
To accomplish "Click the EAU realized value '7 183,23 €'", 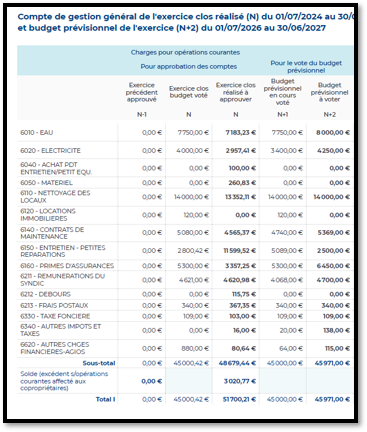I will [240, 133].
